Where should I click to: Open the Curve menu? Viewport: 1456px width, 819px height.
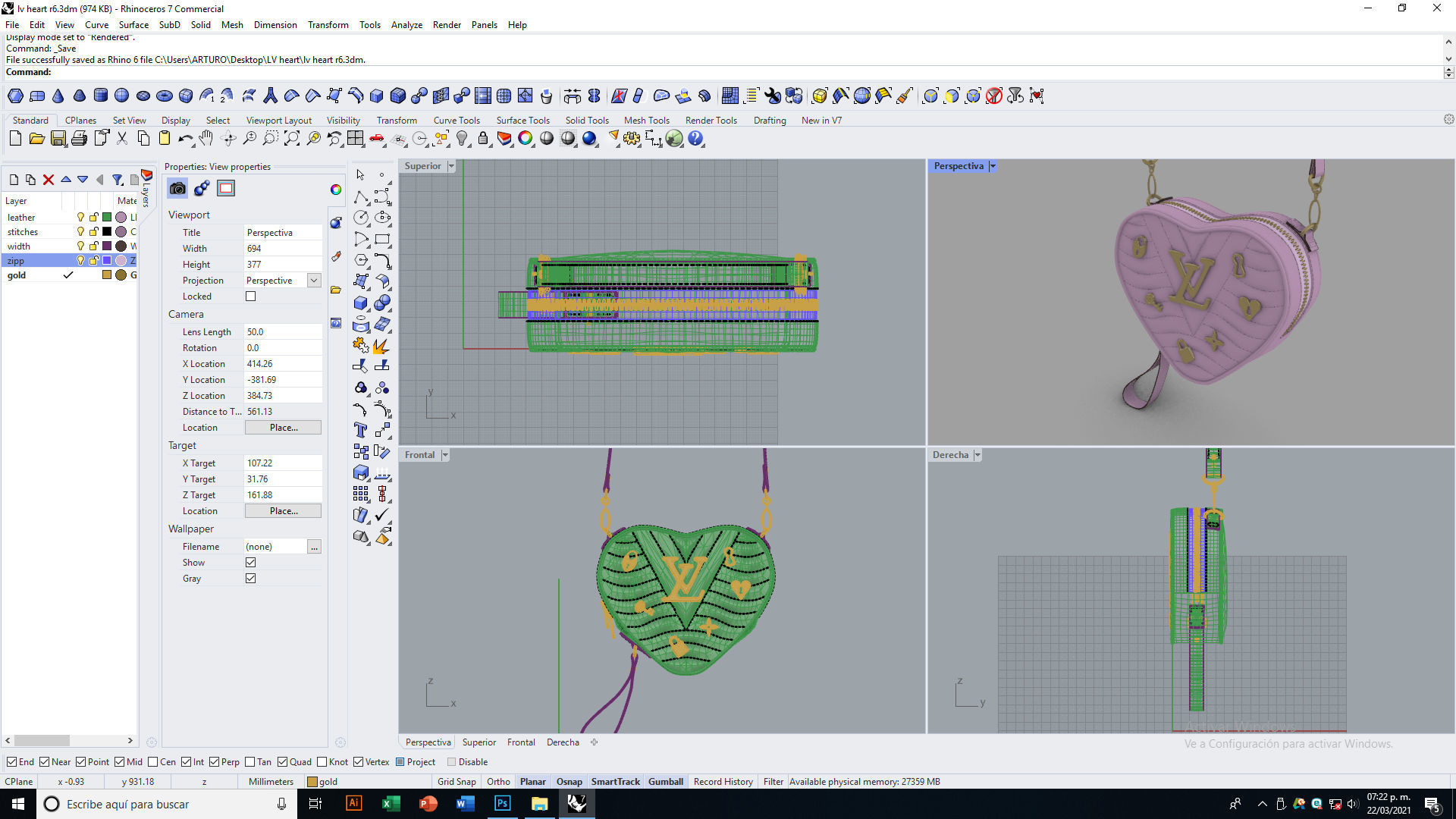point(96,25)
